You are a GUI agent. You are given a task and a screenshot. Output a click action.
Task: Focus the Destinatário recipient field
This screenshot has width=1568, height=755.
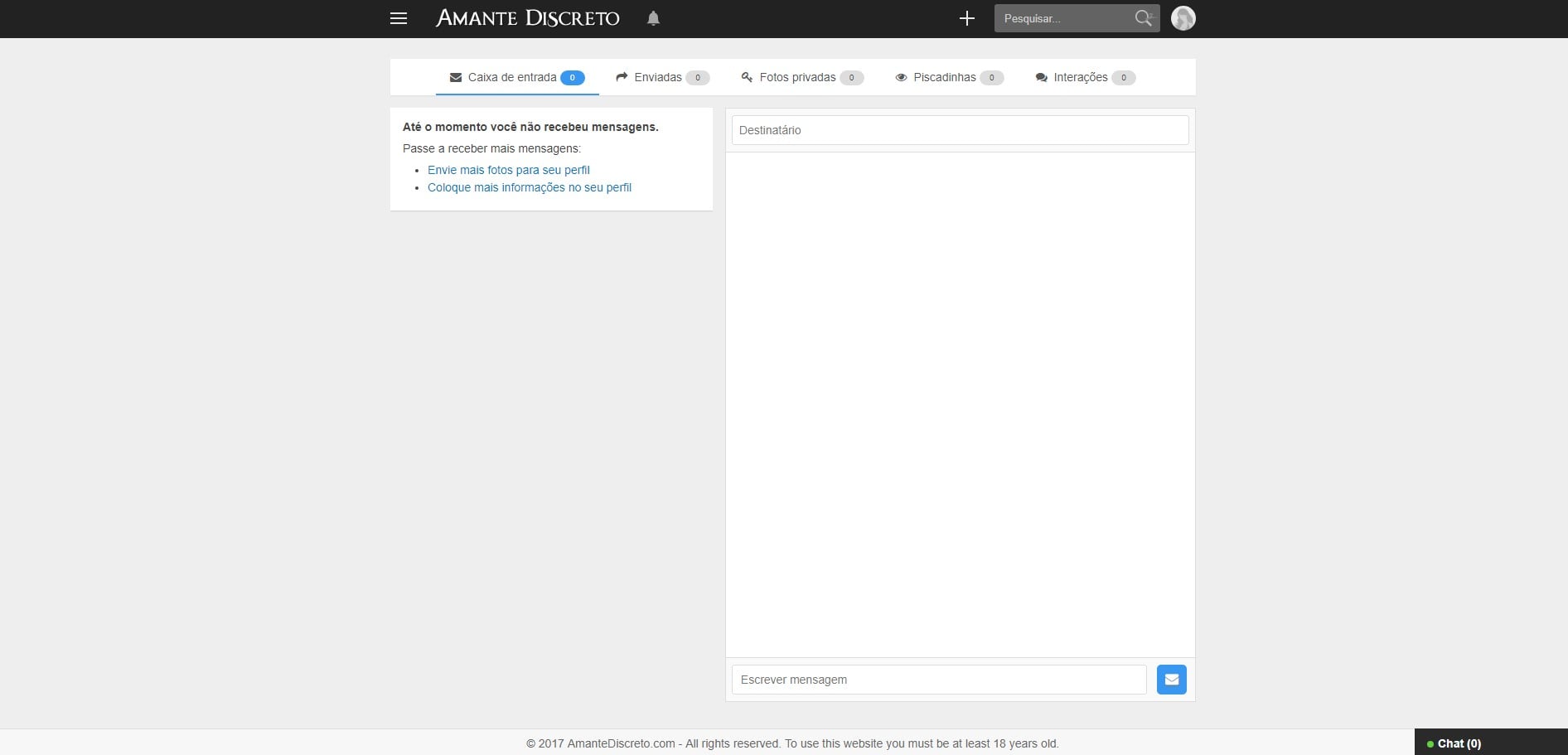click(x=960, y=130)
